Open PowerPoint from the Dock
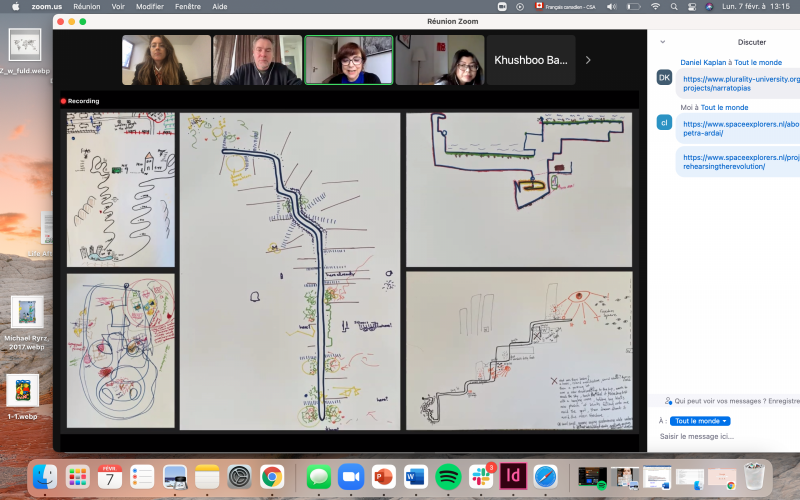 (384, 477)
